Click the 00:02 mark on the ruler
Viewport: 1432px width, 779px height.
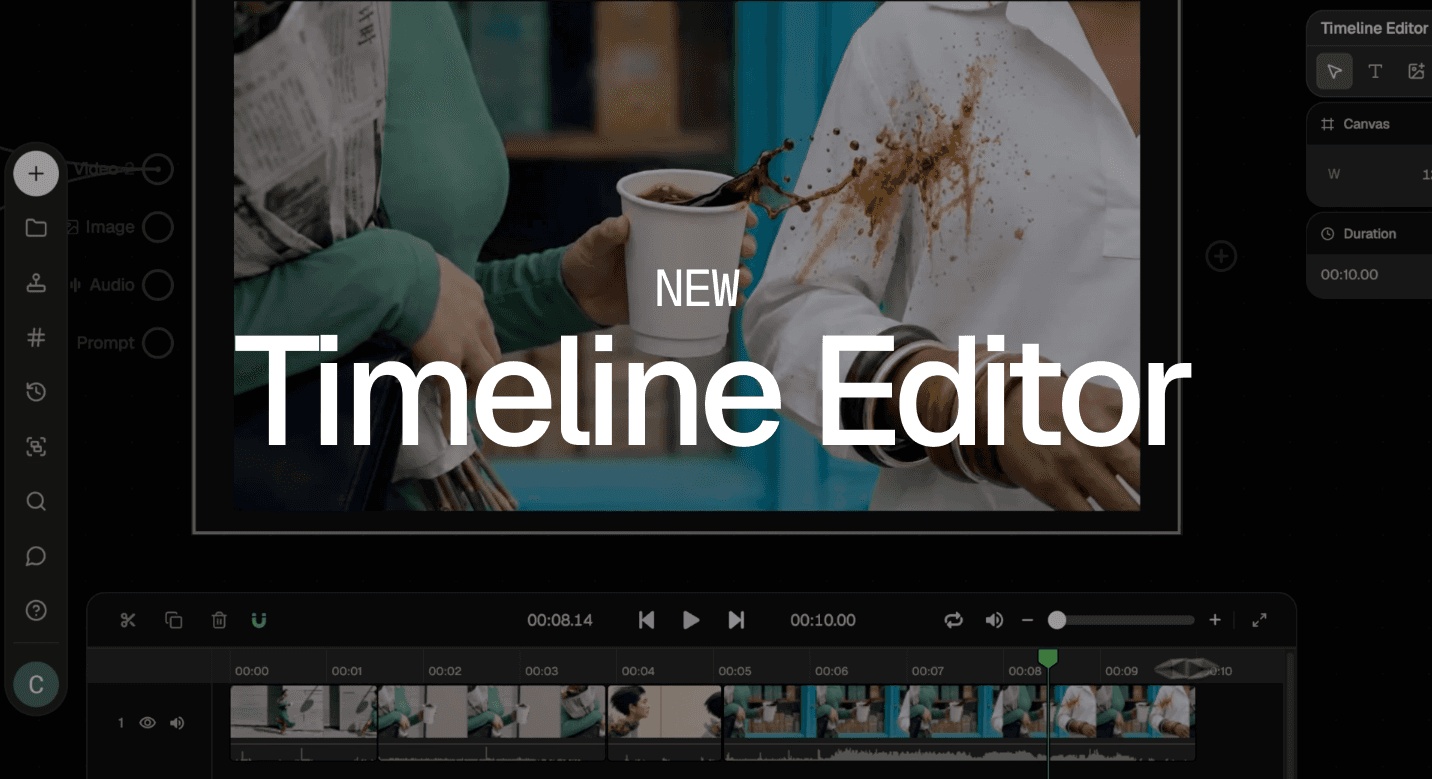[x=445, y=671]
